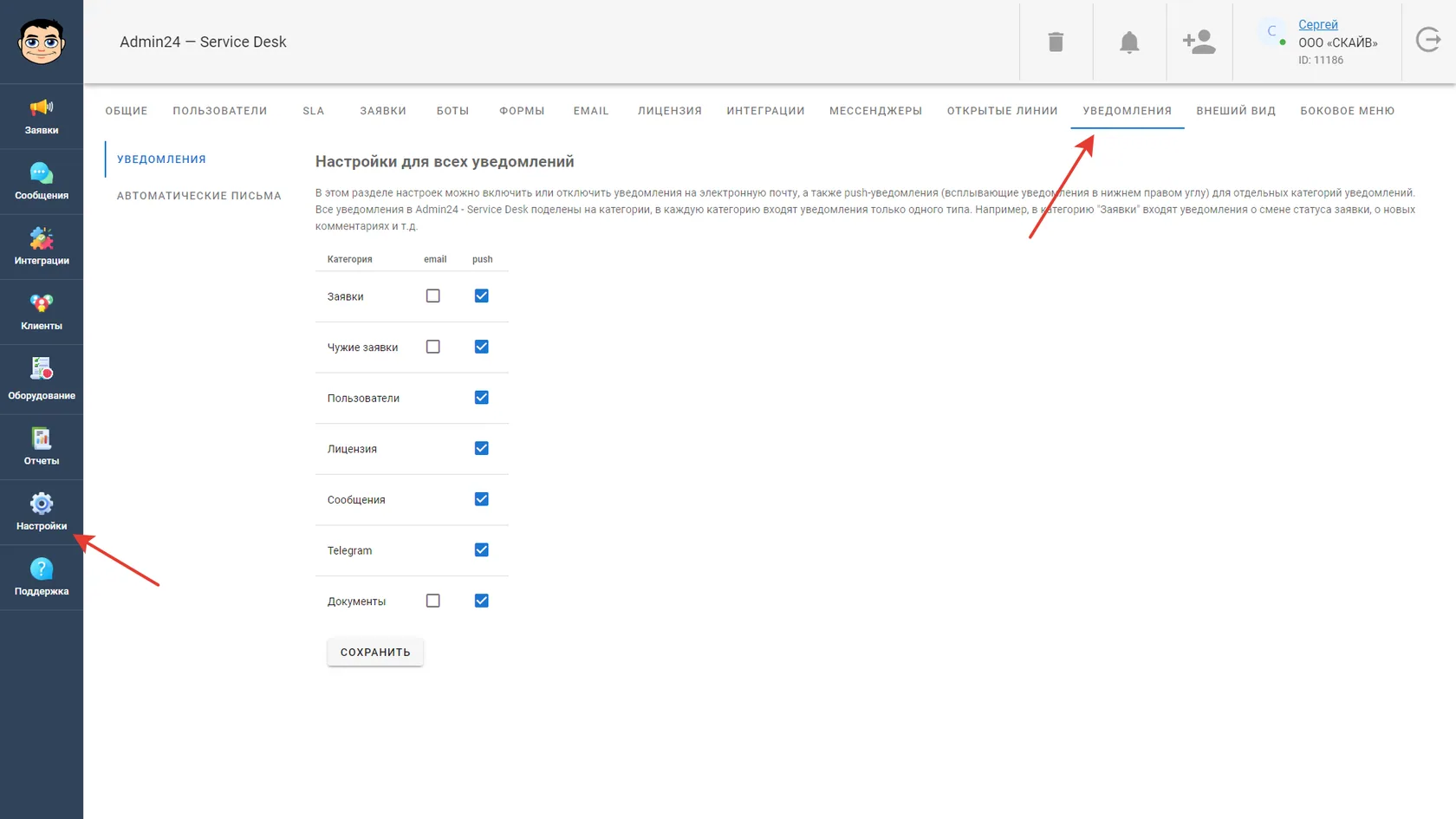Open the EMAIL settings tab

tap(591, 111)
